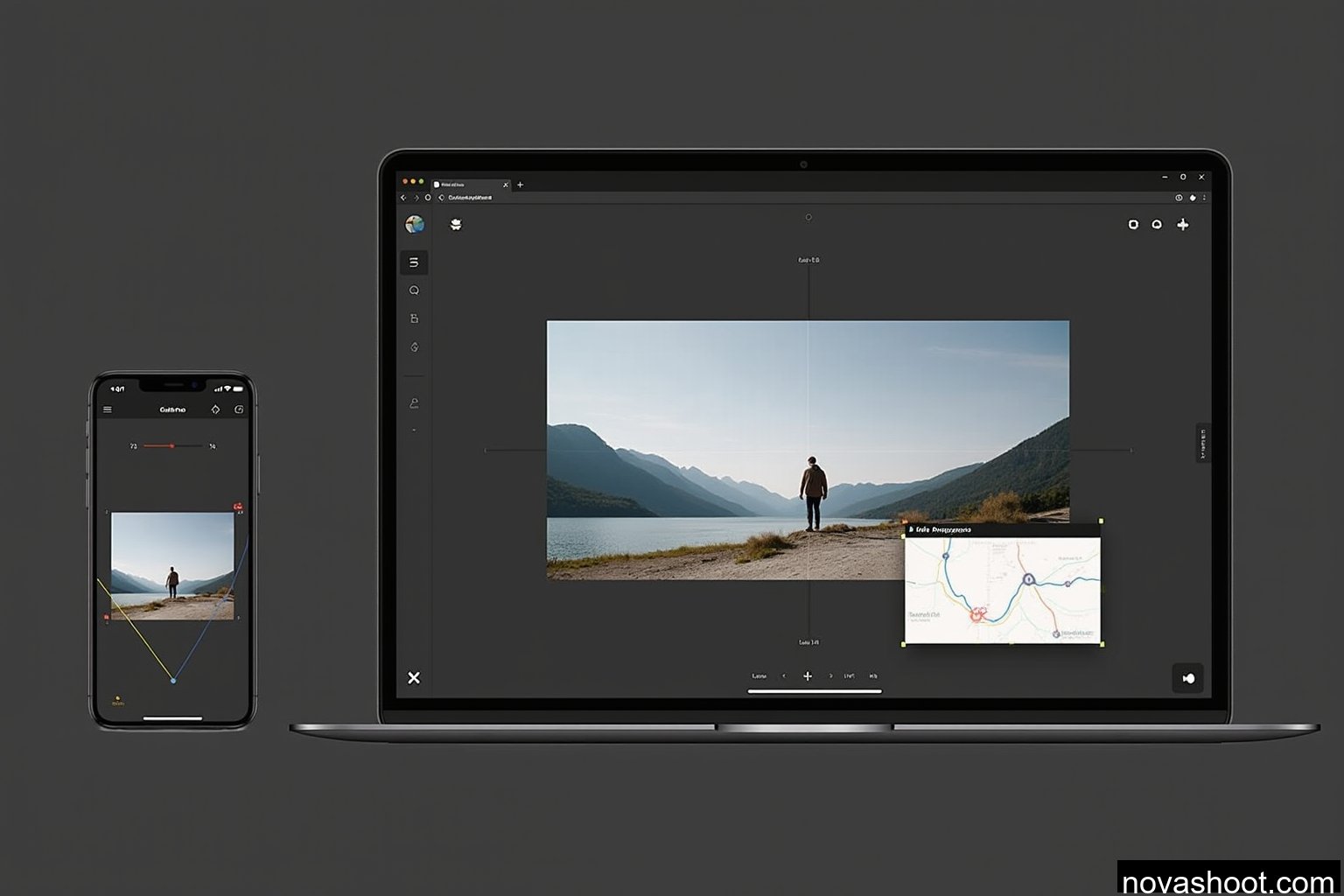
Task: Open the hamburger menu on the phone screen
Action: (108, 409)
